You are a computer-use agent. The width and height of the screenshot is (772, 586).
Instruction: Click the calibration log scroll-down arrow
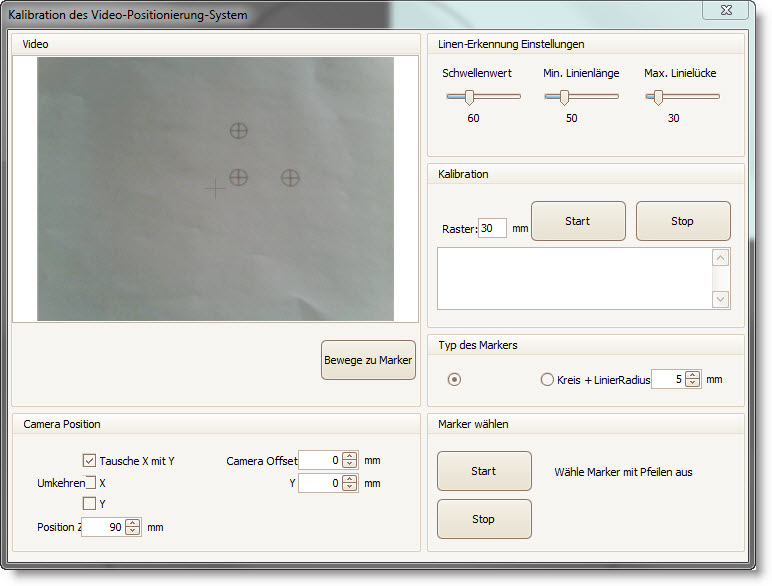point(720,299)
